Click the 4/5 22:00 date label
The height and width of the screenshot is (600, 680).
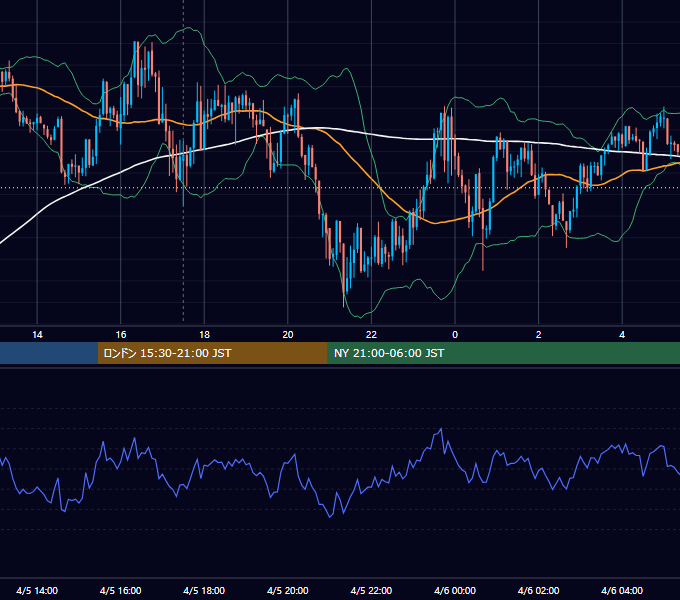(x=371, y=590)
